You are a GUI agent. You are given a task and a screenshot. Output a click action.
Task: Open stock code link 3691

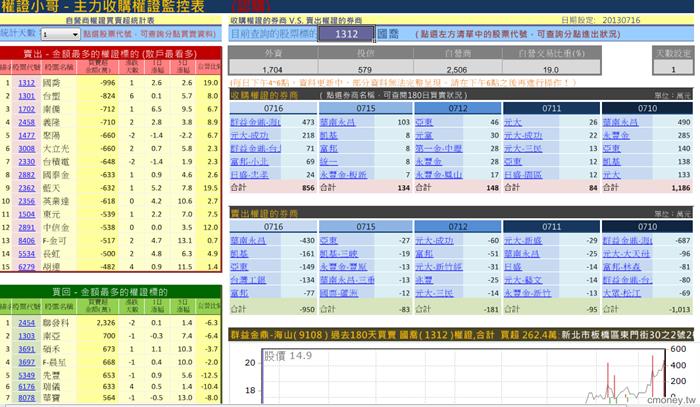tap(26, 349)
